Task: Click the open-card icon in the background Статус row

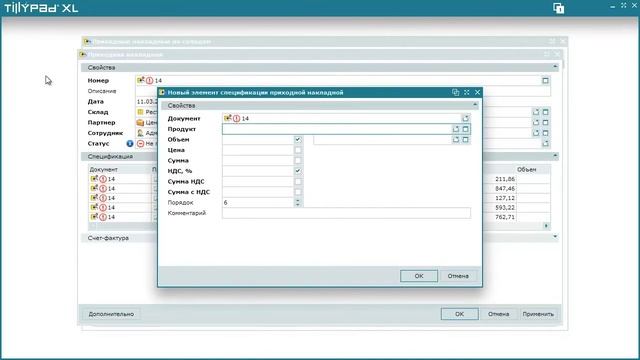Action: (545, 144)
